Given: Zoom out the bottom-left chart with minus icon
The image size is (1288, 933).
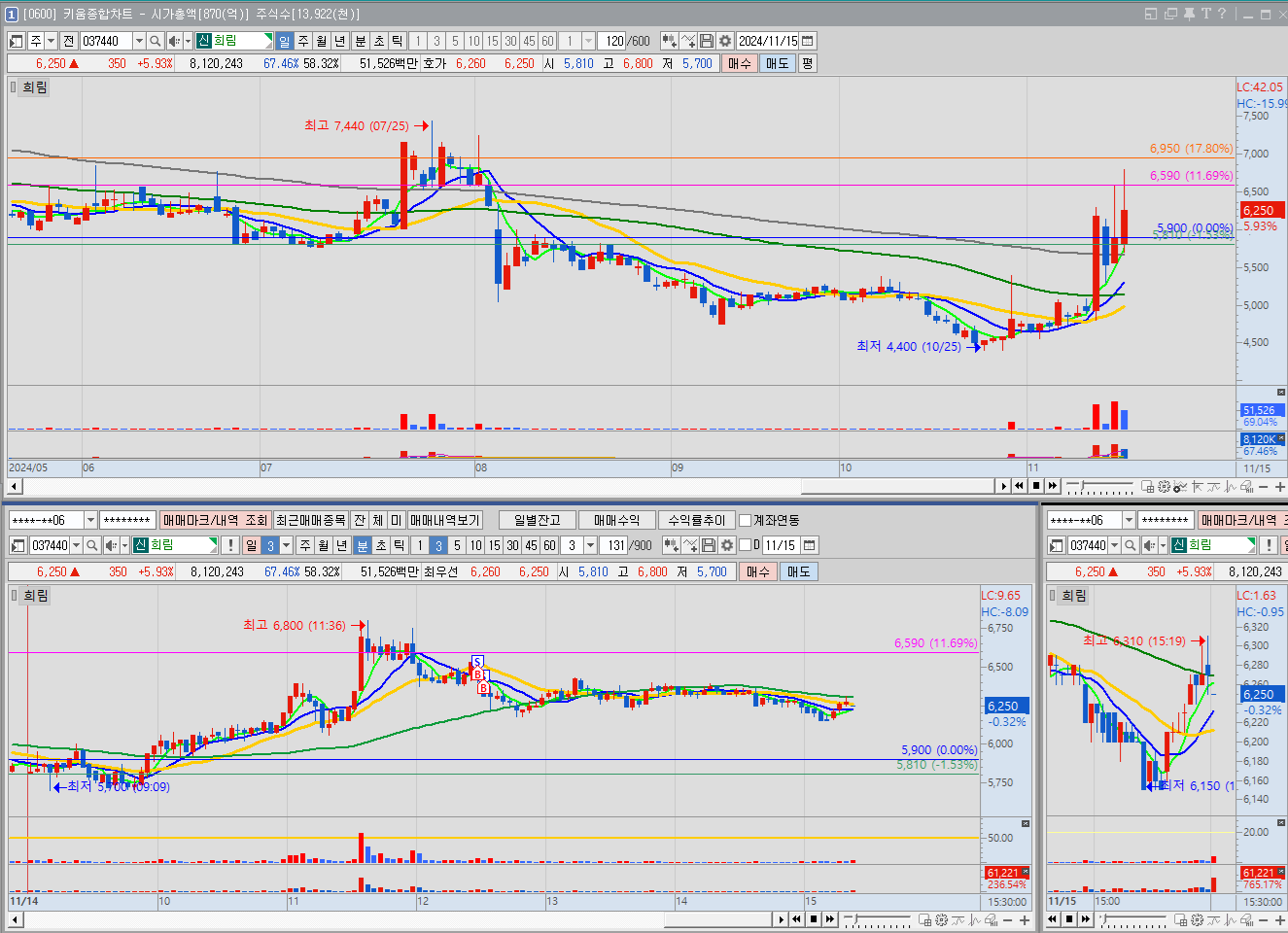Looking at the screenshot, I should pyautogui.click(x=1008, y=919).
